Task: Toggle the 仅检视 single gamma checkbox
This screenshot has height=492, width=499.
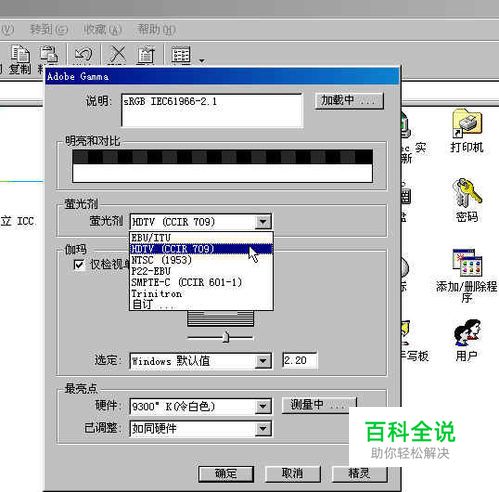Action: [79, 265]
